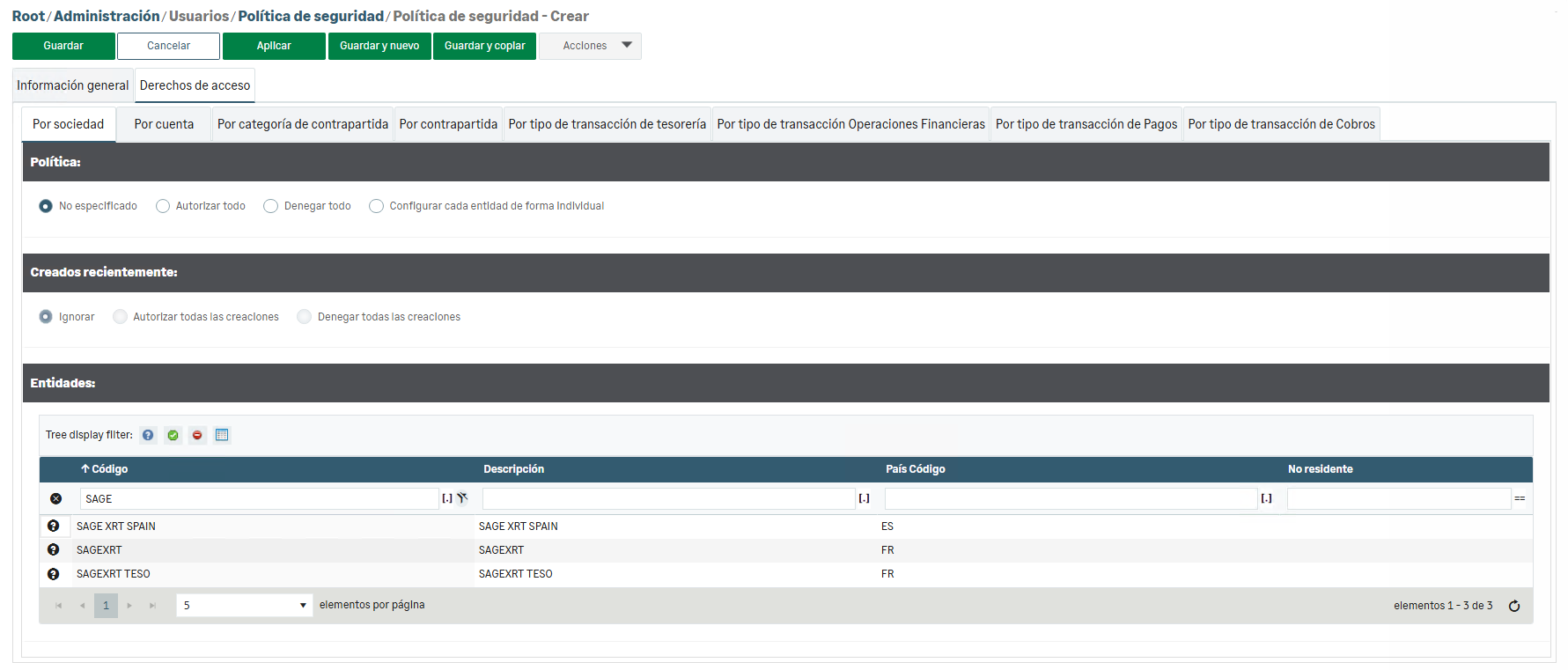Select the 'Denegar todo' policy option
Screen dimensions: 1568x670
tap(271, 206)
